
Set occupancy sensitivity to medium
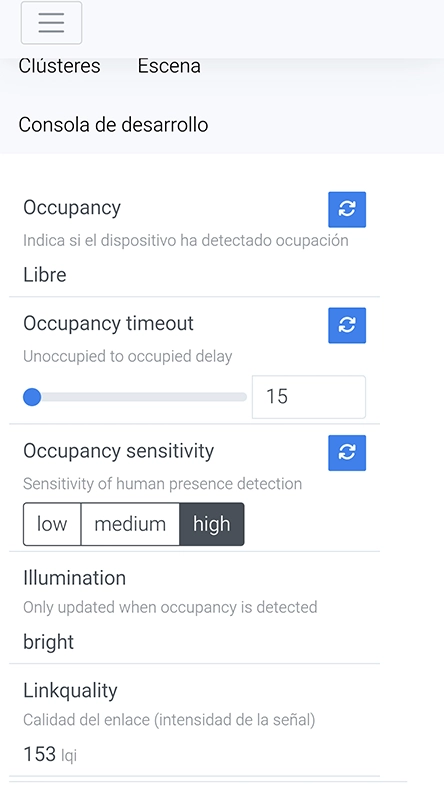pyautogui.click(x=130, y=524)
